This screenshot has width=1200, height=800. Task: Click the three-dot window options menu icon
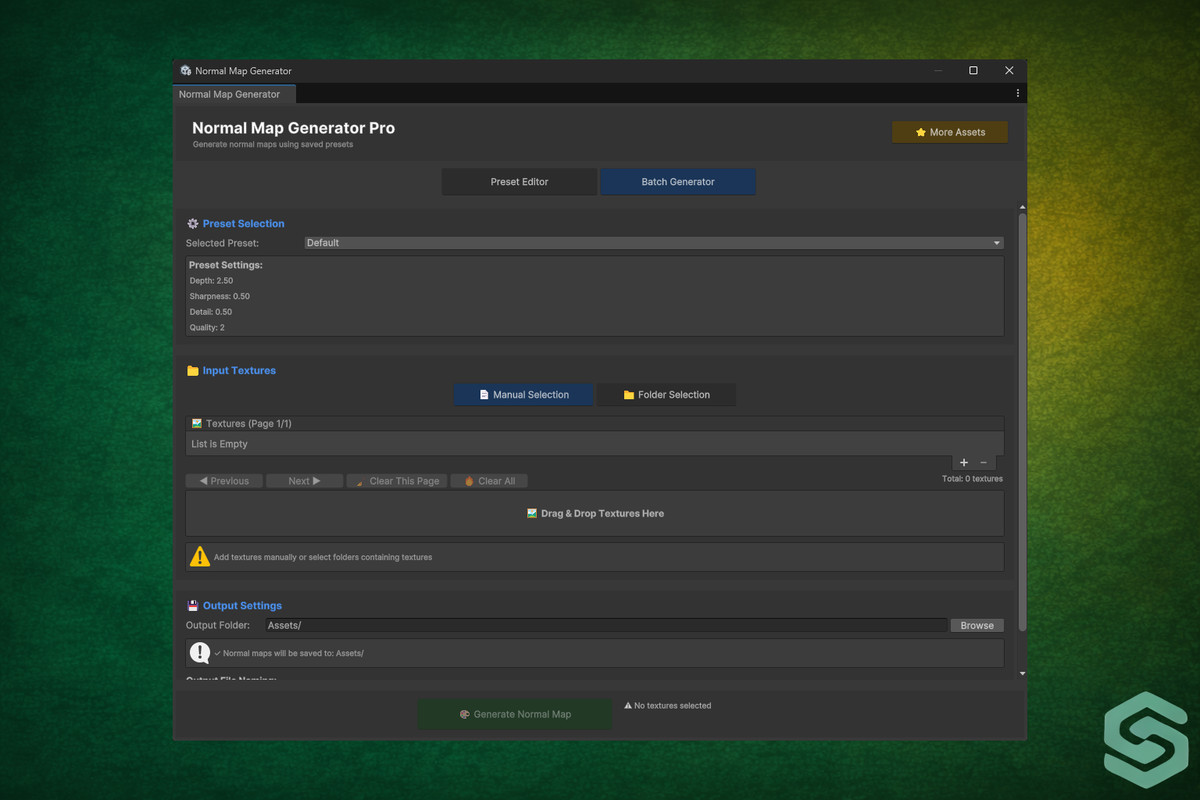click(x=1017, y=94)
